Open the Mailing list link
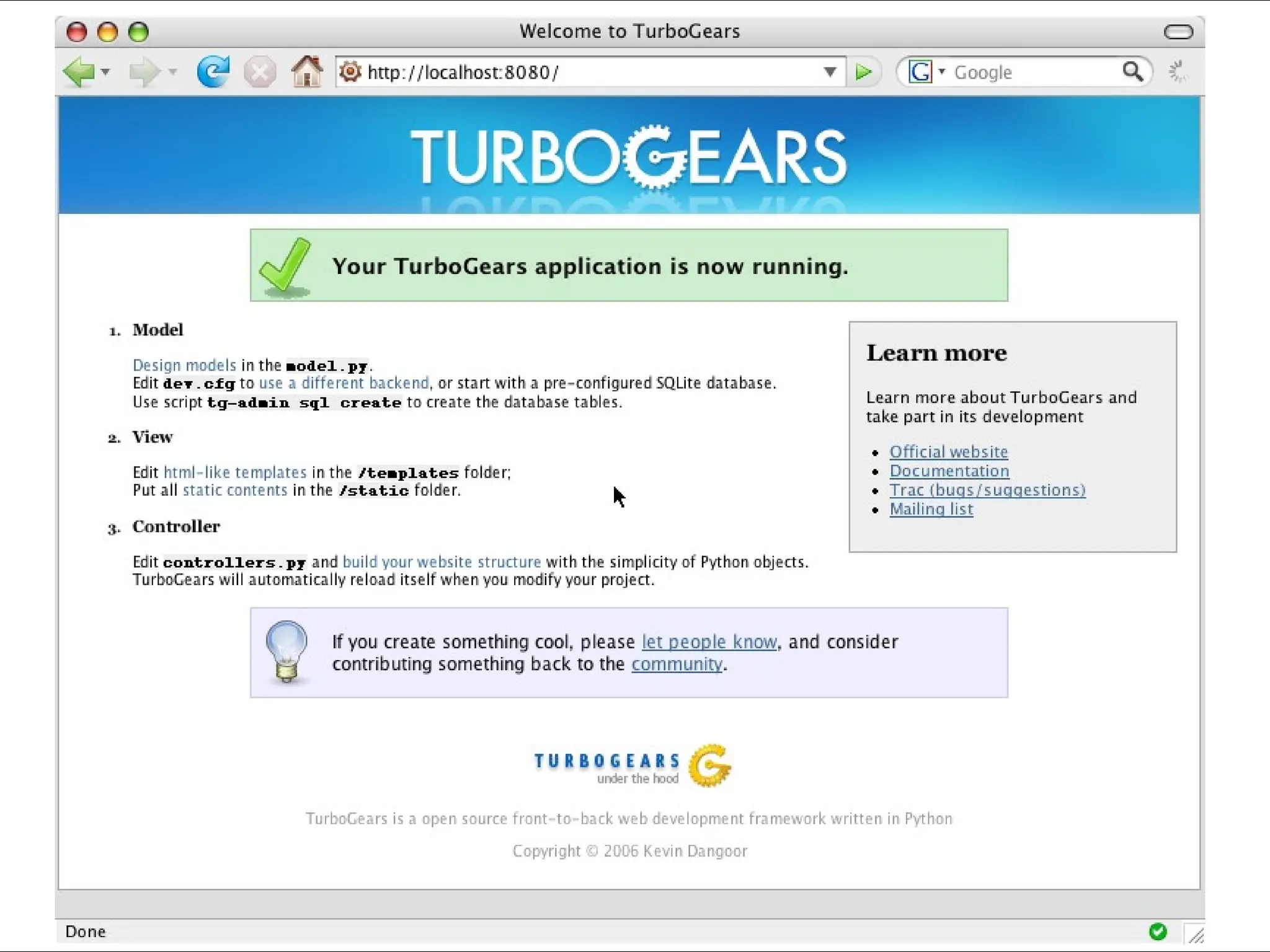This screenshot has width=1270, height=952. [931, 509]
